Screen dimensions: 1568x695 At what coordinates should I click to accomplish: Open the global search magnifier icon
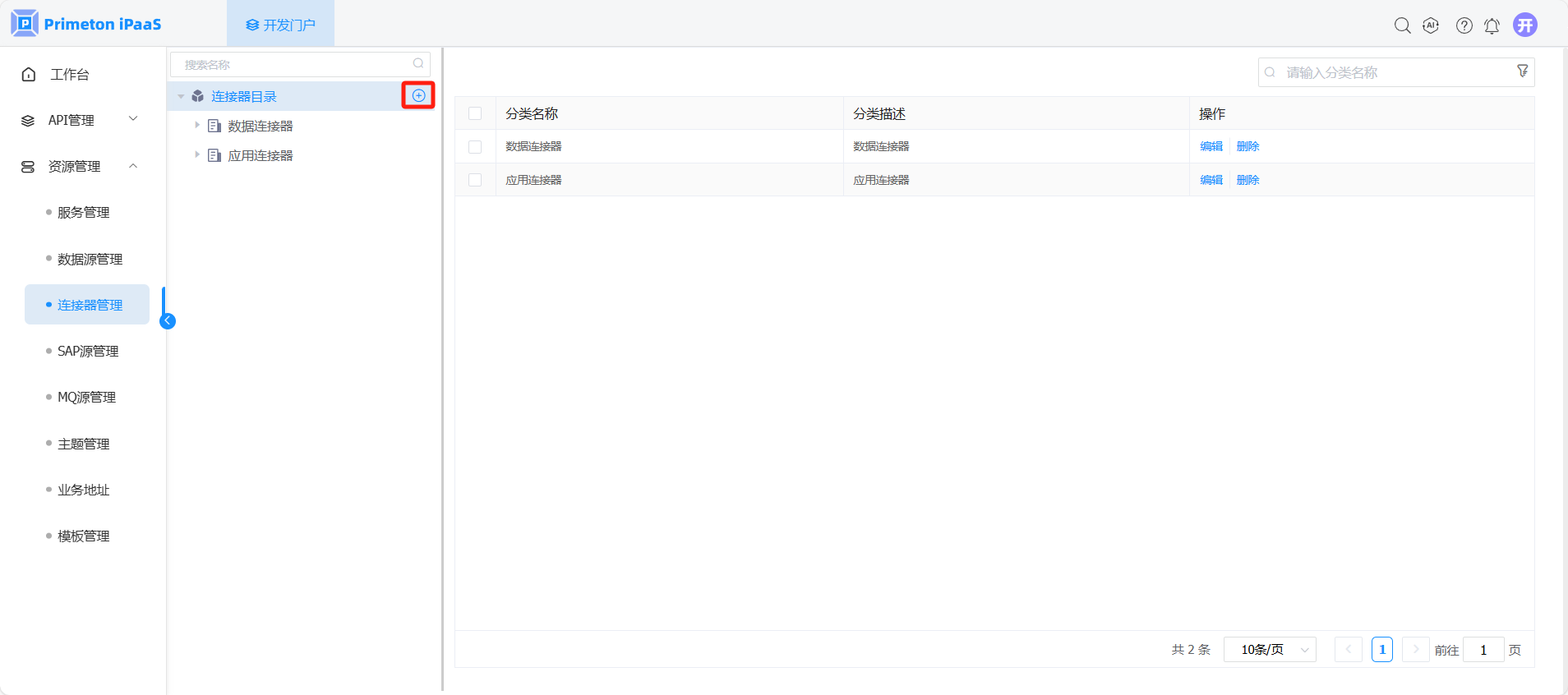pyautogui.click(x=1402, y=25)
